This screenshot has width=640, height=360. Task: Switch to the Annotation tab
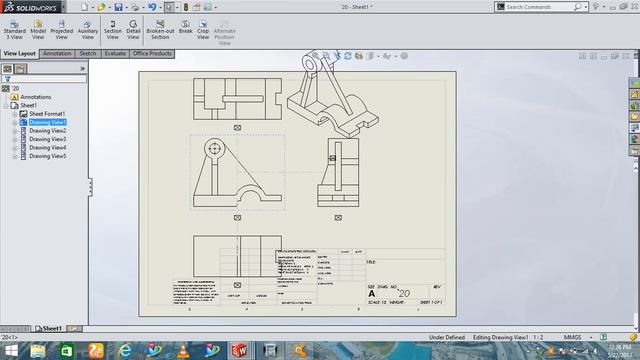pyautogui.click(x=57, y=53)
